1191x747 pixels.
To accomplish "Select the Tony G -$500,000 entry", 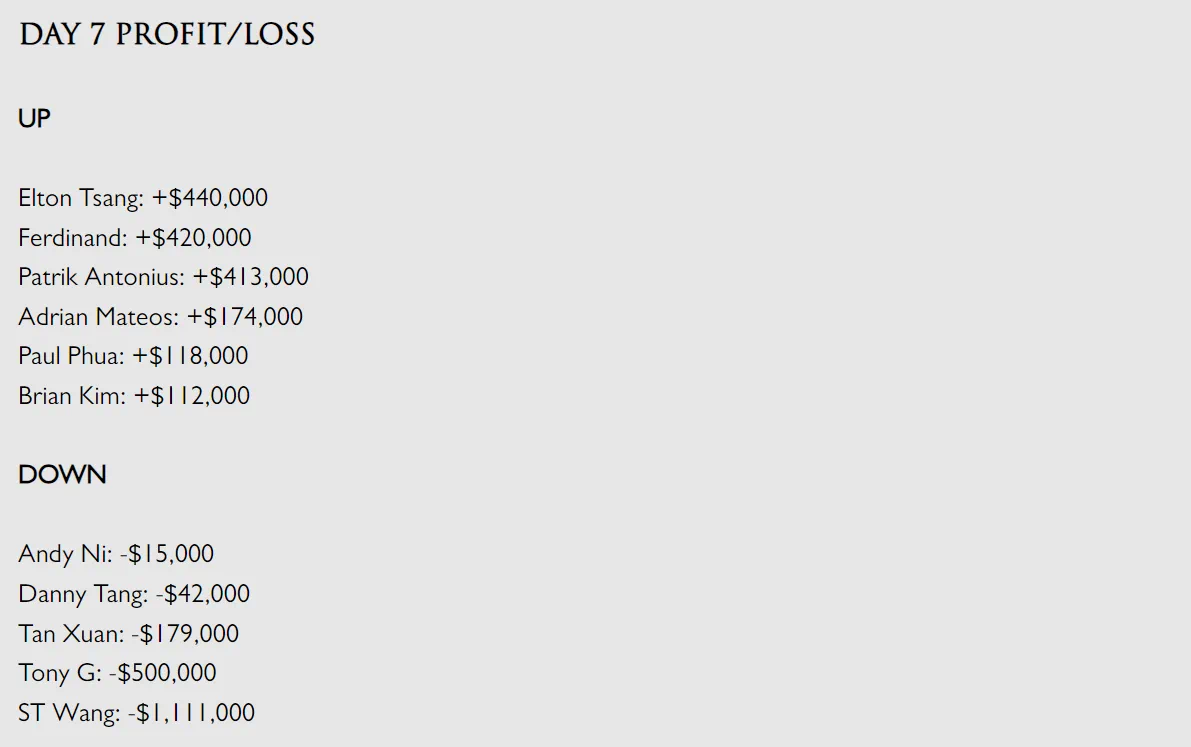I will tap(117, 673).
